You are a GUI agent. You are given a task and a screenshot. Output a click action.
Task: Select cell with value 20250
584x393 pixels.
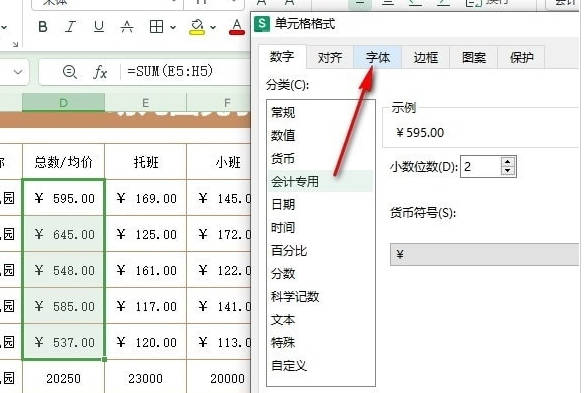click(x=64, y=378)
